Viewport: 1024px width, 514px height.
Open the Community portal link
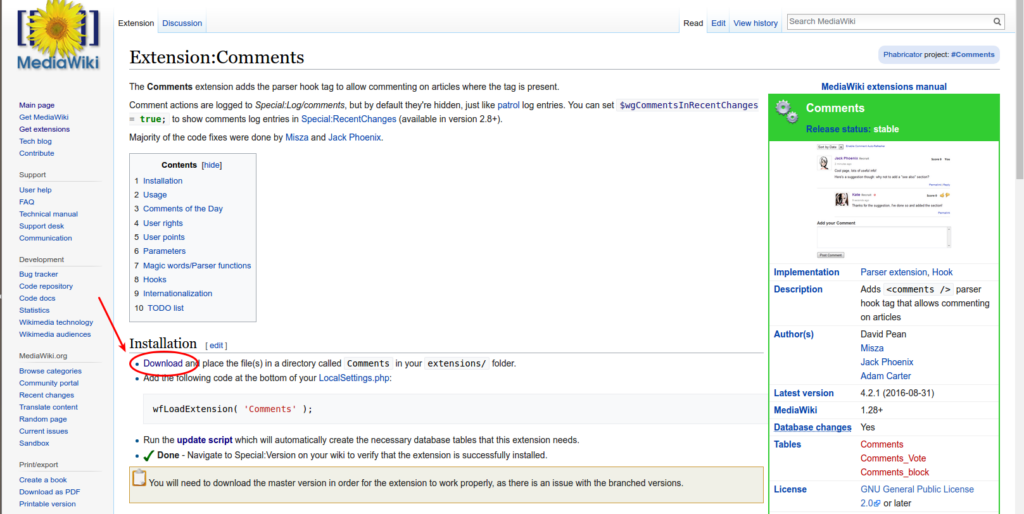click(x=49, y=383)
